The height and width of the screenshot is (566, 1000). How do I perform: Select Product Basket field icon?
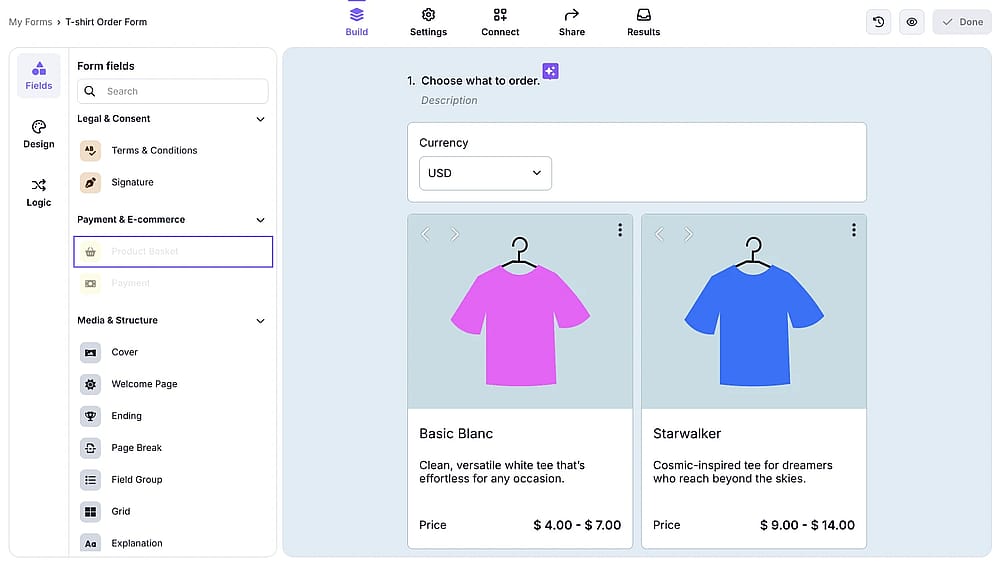pyautogui.click(x=91, y=251)
